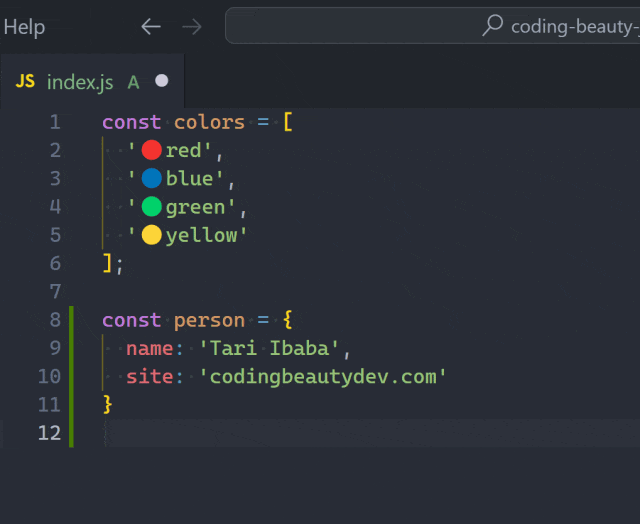Click the JS file type icon
This screenshot has height=524, width=640.
(x=25, y=81)
